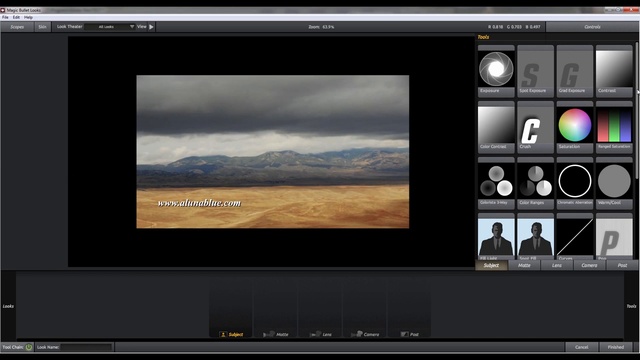Open the All Looks dropdown
The width and height of the screenshot is (640, 360).
109,27
